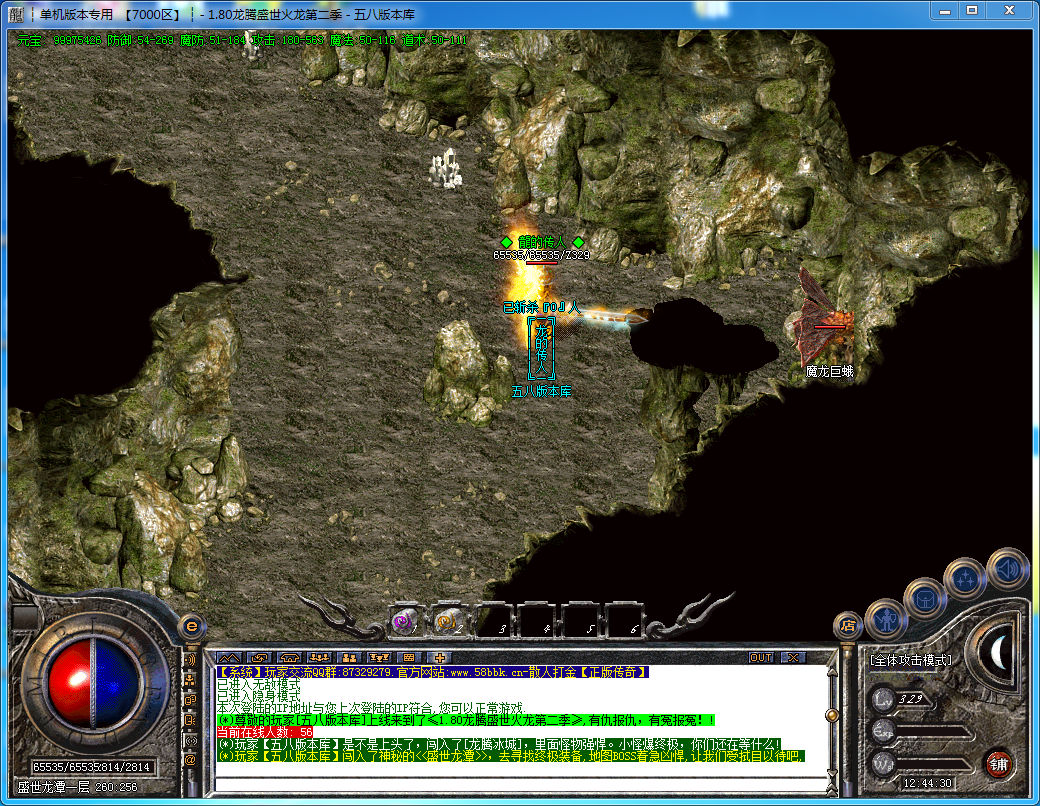
Task: Select empty belt slot 4
Action: (535, 621)
